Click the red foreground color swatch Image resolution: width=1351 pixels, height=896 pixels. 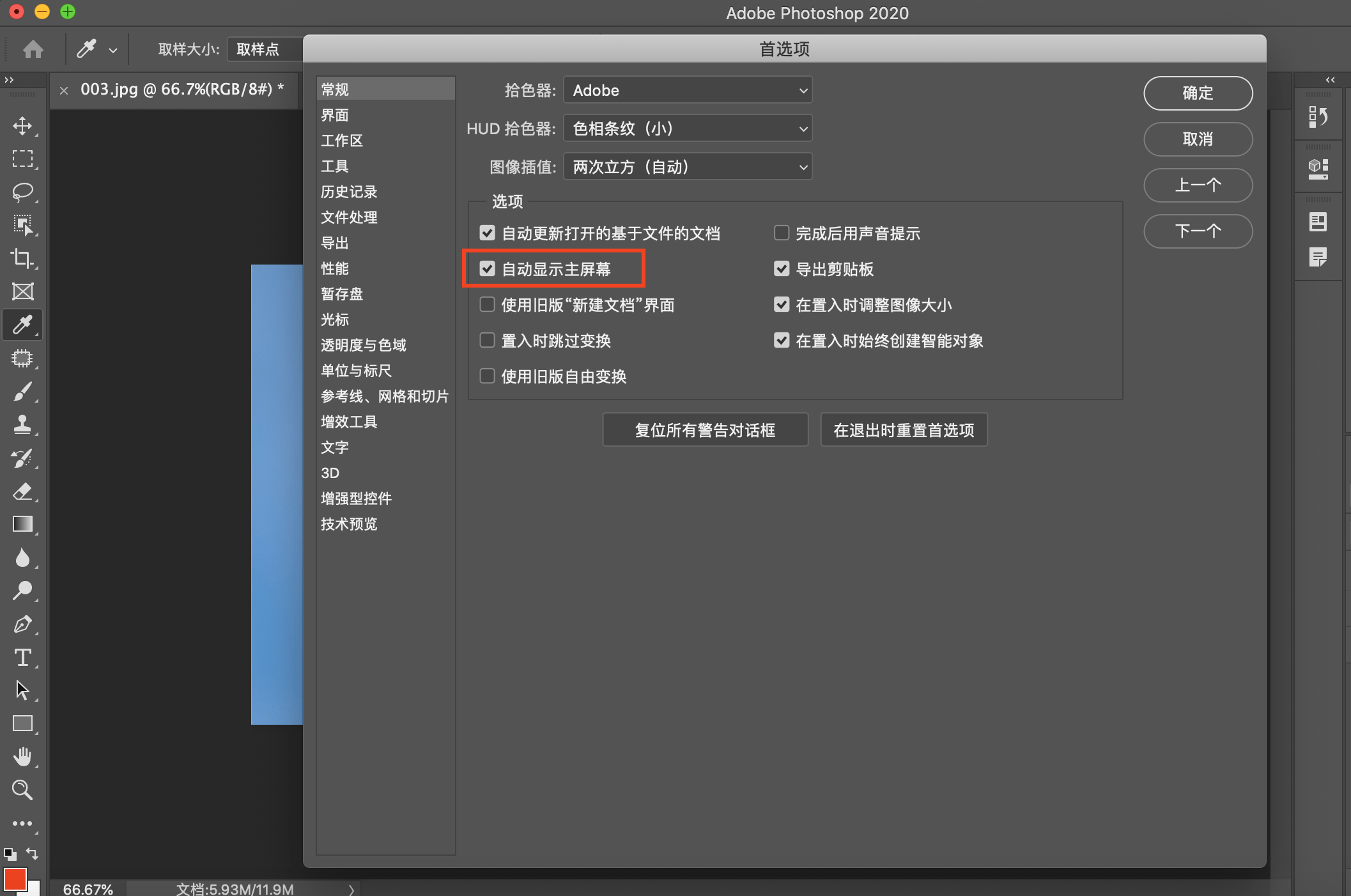pyautogui.click(x=15, y=879)
